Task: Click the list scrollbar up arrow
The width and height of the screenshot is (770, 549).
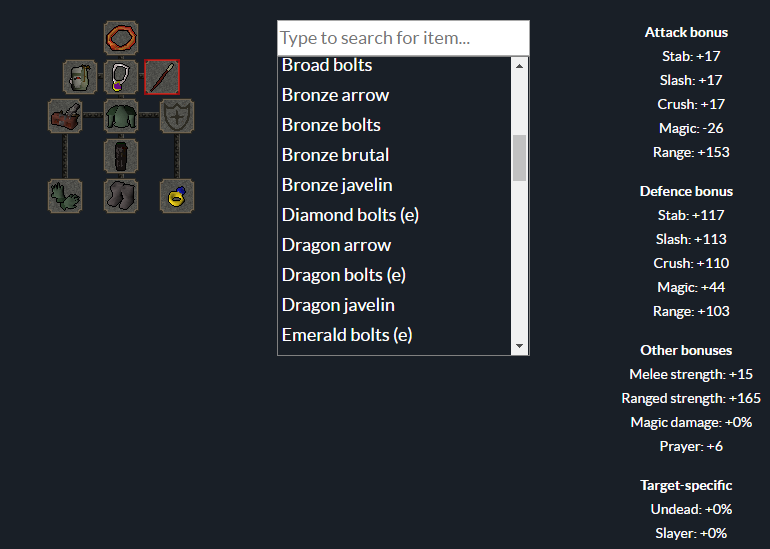Action: (520, 66)
